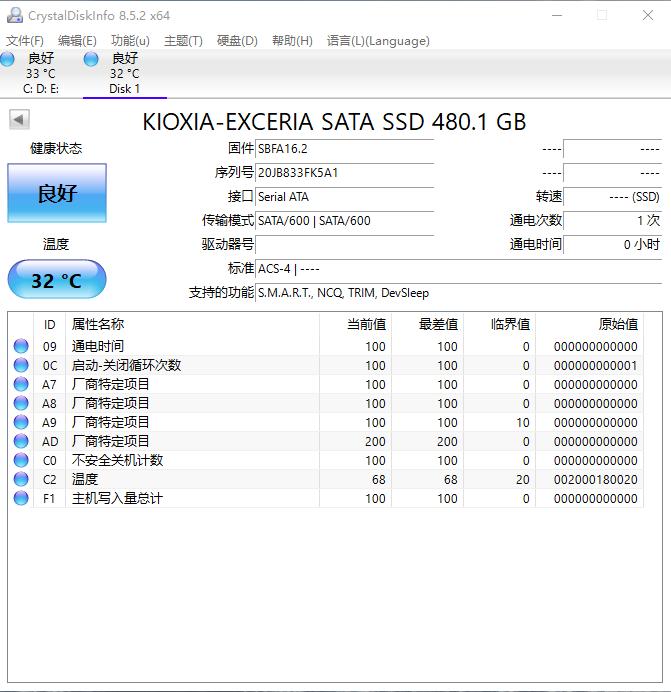Click status orb of attribute AD row
Image resolution: width=671 pixels, height=692 pixels.
click(21, 441)
